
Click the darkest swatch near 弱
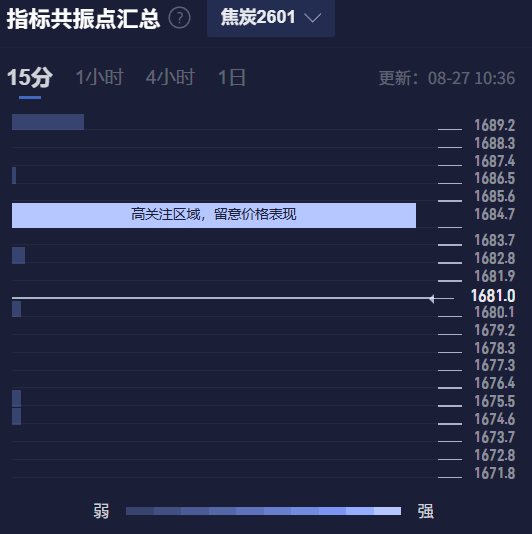point(140,511)
